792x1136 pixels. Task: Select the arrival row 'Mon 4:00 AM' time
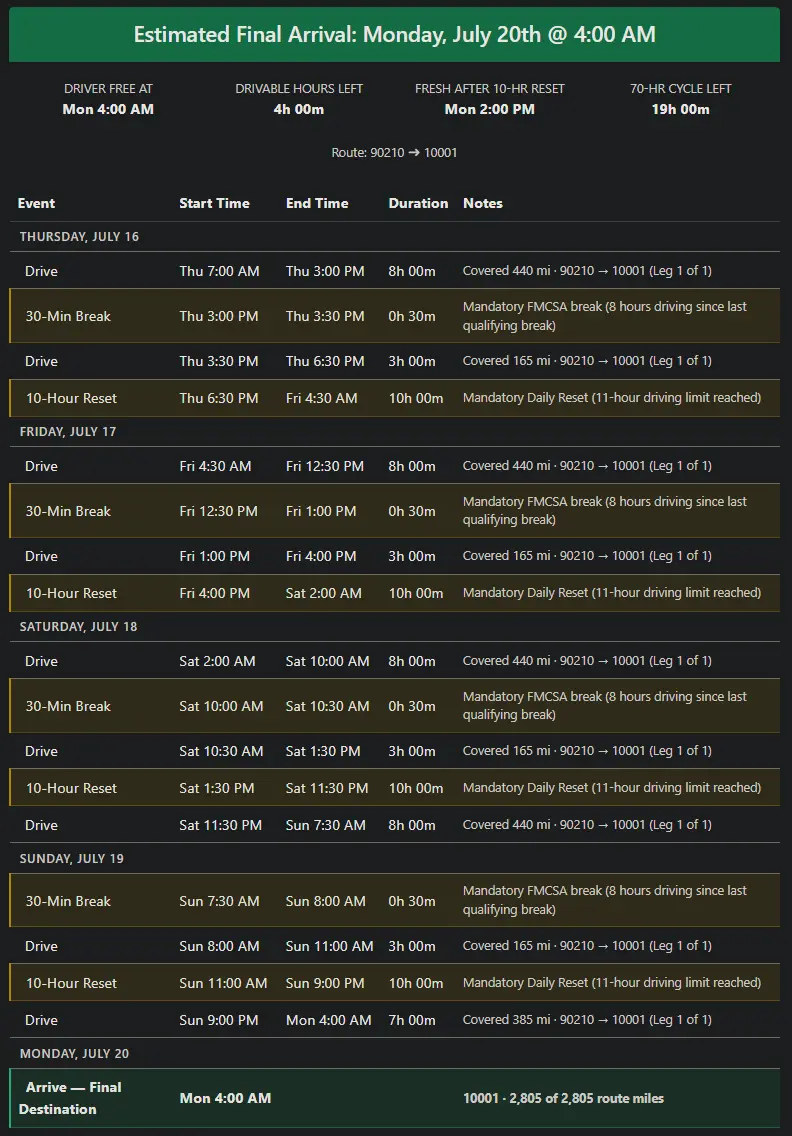tap(225, 1098)
